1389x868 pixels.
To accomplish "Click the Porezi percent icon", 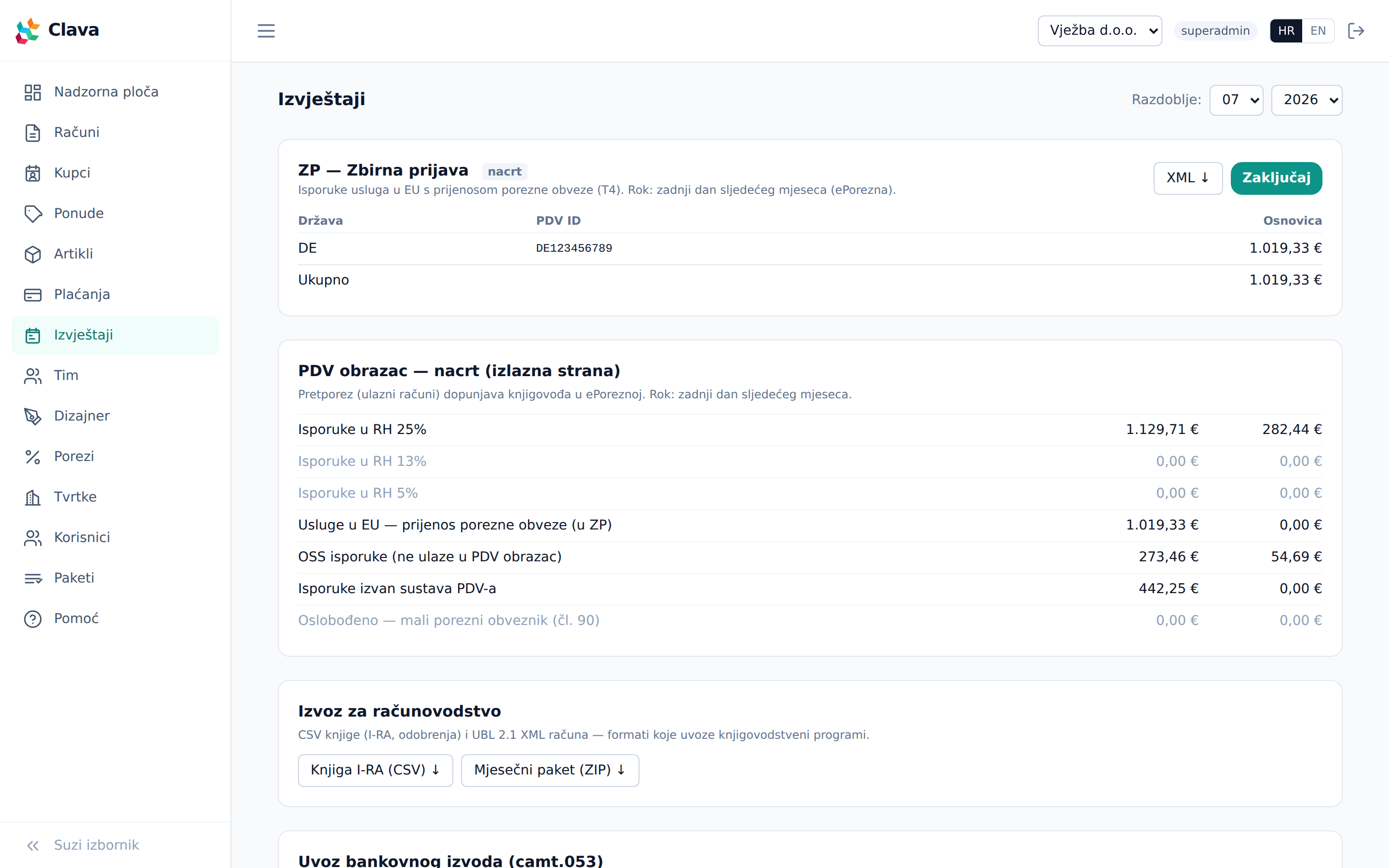I will [x=33, y=457].
